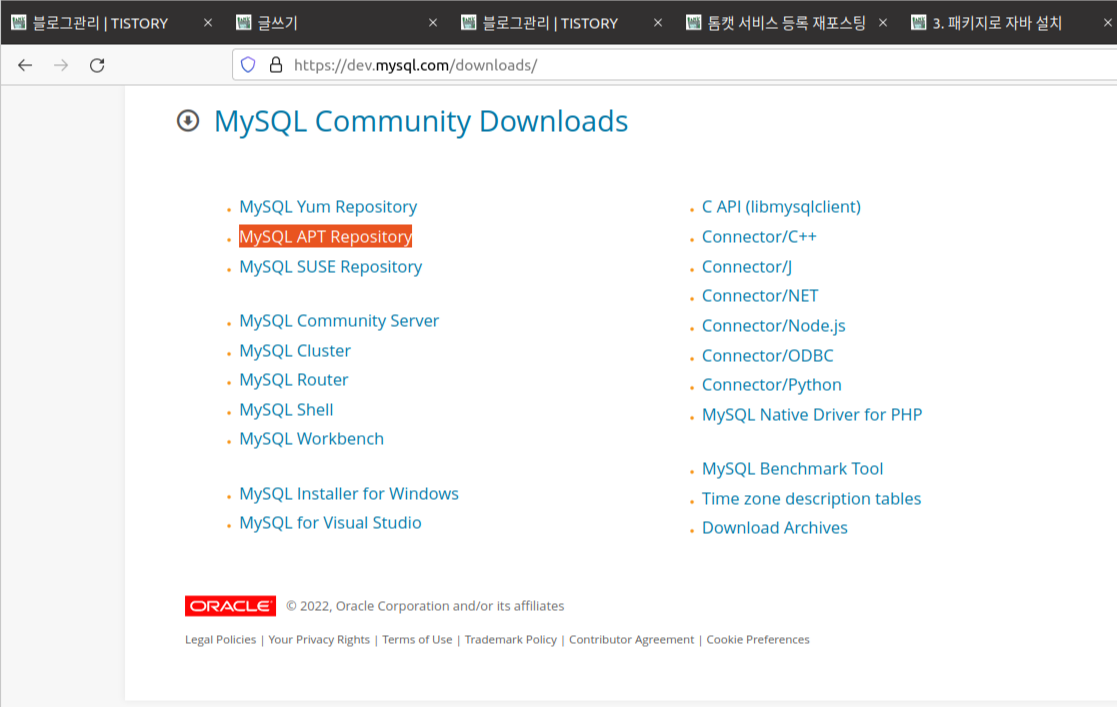This screenshot has width=1117, height=707.
Task: Open MySQL Installer for Windows link
Action: [349, 494]
